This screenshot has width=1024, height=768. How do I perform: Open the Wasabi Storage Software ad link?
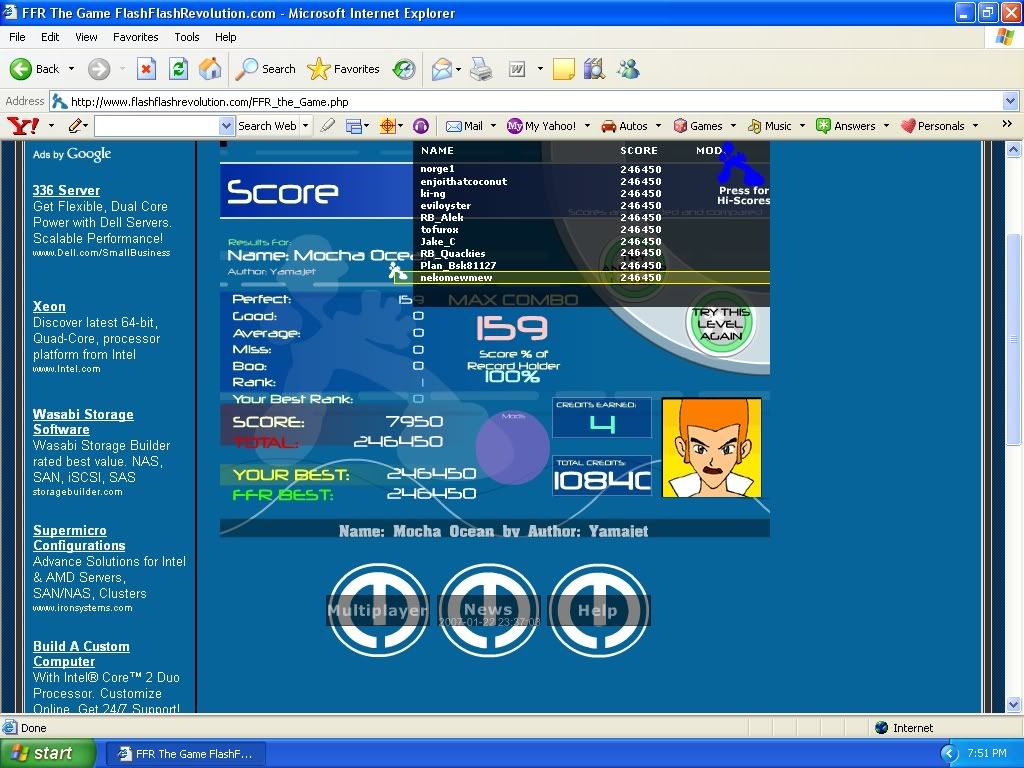82,422
